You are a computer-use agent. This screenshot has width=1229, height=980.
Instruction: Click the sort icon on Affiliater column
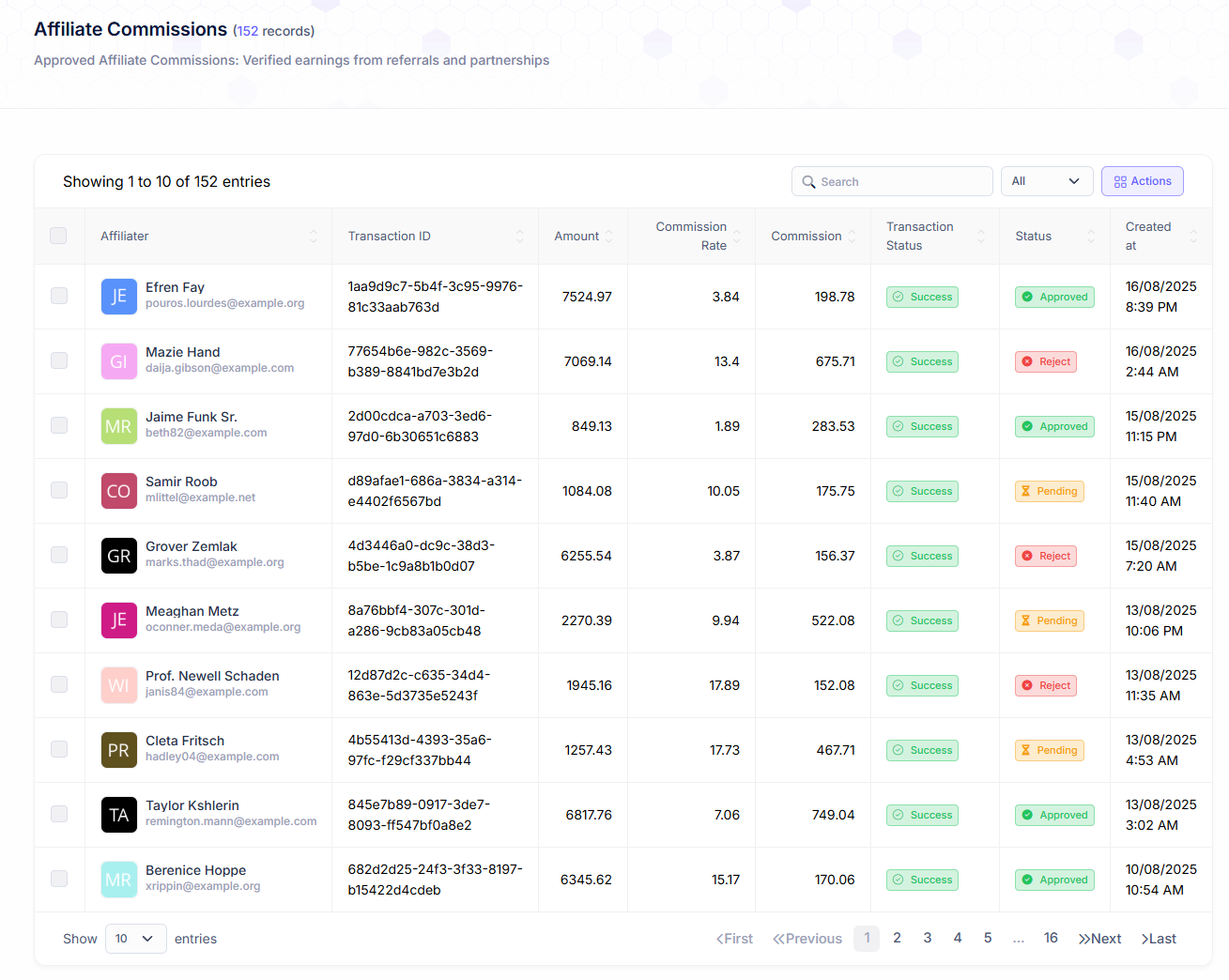[x=314, y=237]
